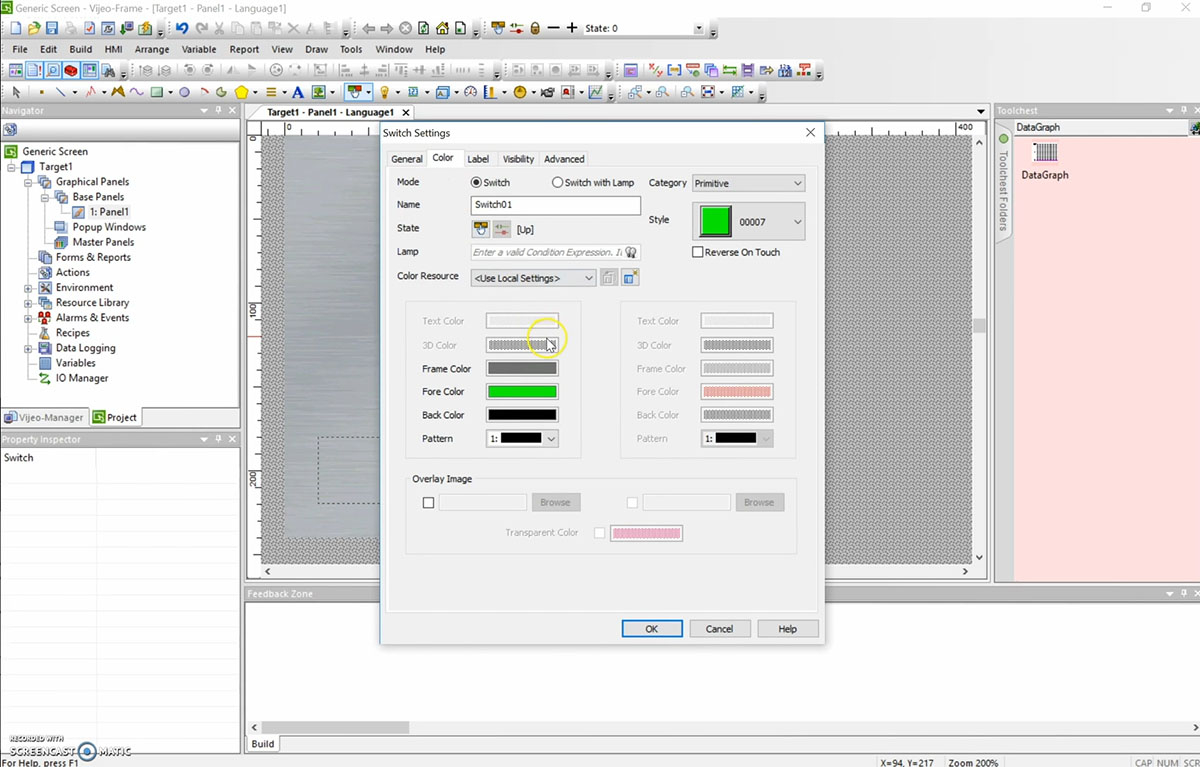Switch to the Advanced tab
The height and width of the screenshot is (767, 1200).
[x=564, y=159]
